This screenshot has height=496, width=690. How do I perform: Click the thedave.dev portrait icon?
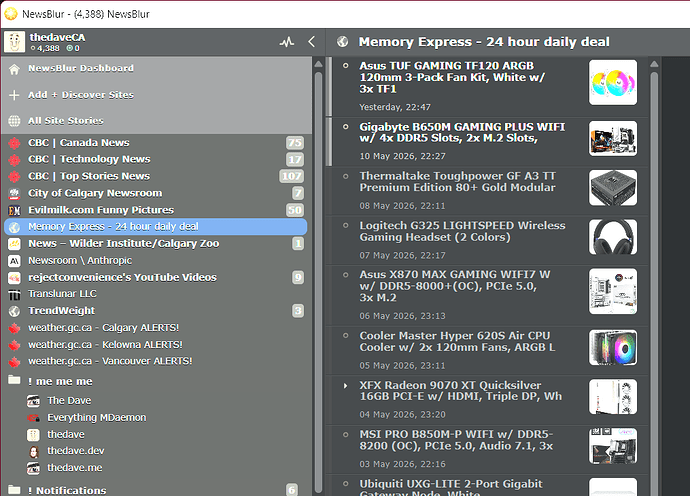33,452
